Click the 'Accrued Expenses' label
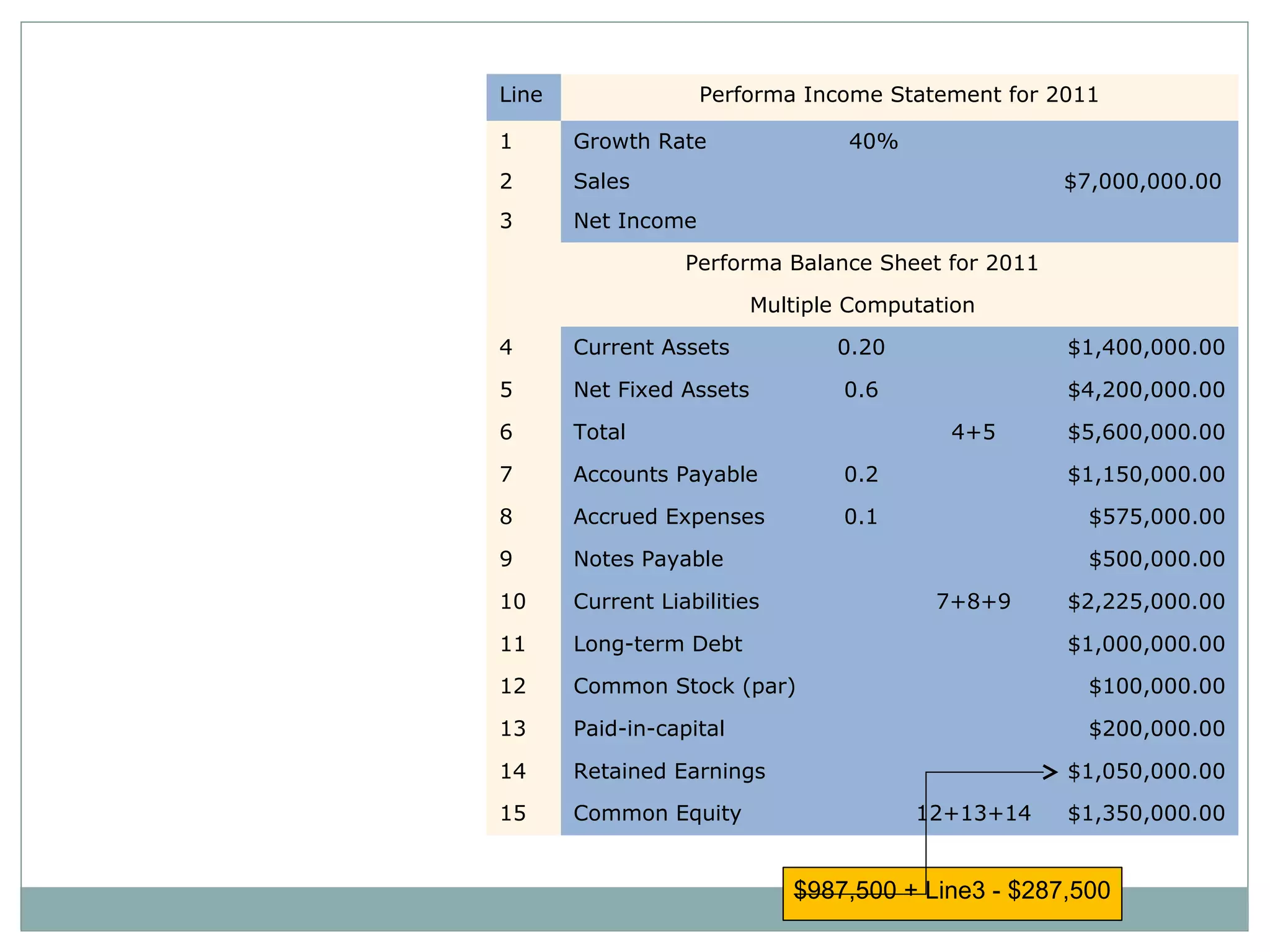 [668, 516]
